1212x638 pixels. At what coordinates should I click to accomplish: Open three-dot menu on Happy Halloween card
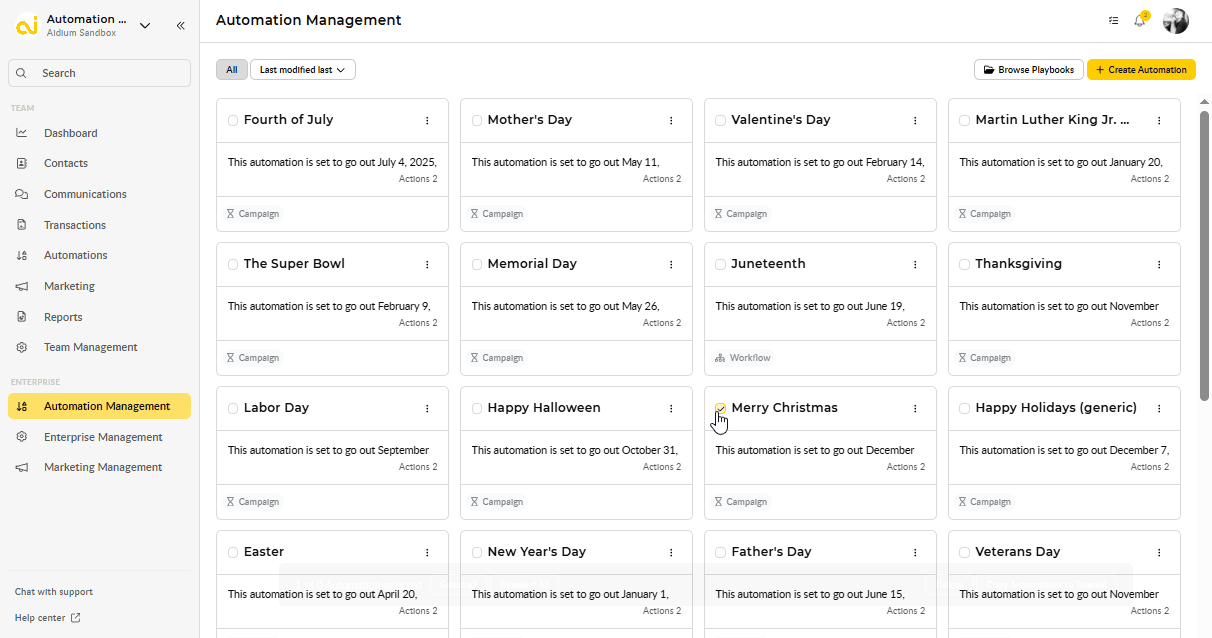671,408
